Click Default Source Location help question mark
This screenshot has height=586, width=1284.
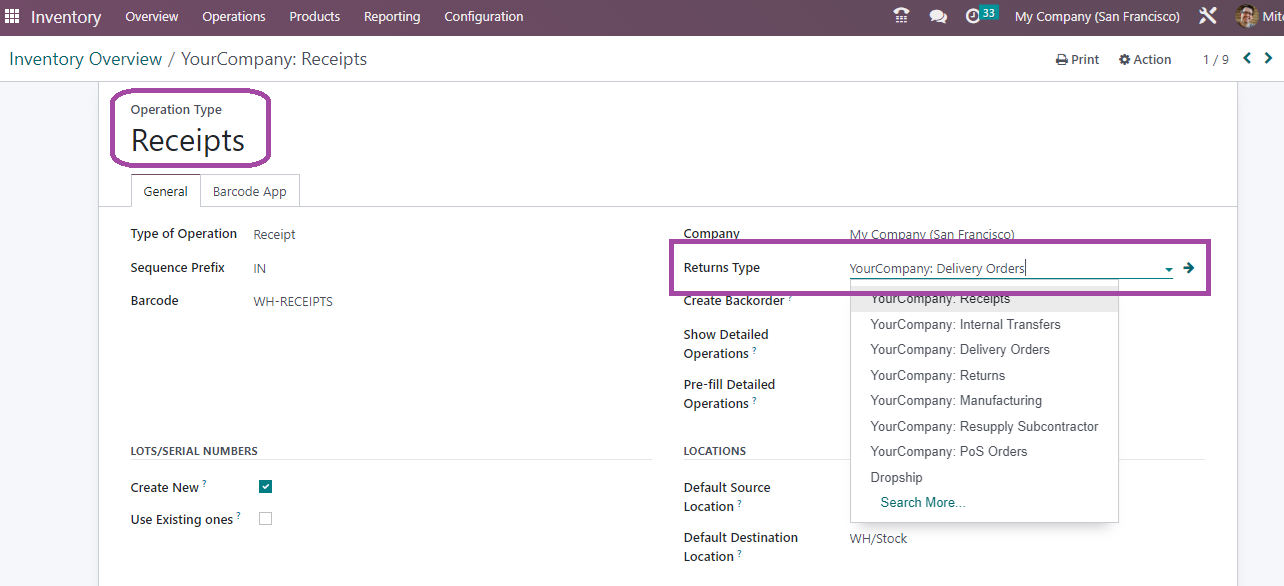click(739, 504)
